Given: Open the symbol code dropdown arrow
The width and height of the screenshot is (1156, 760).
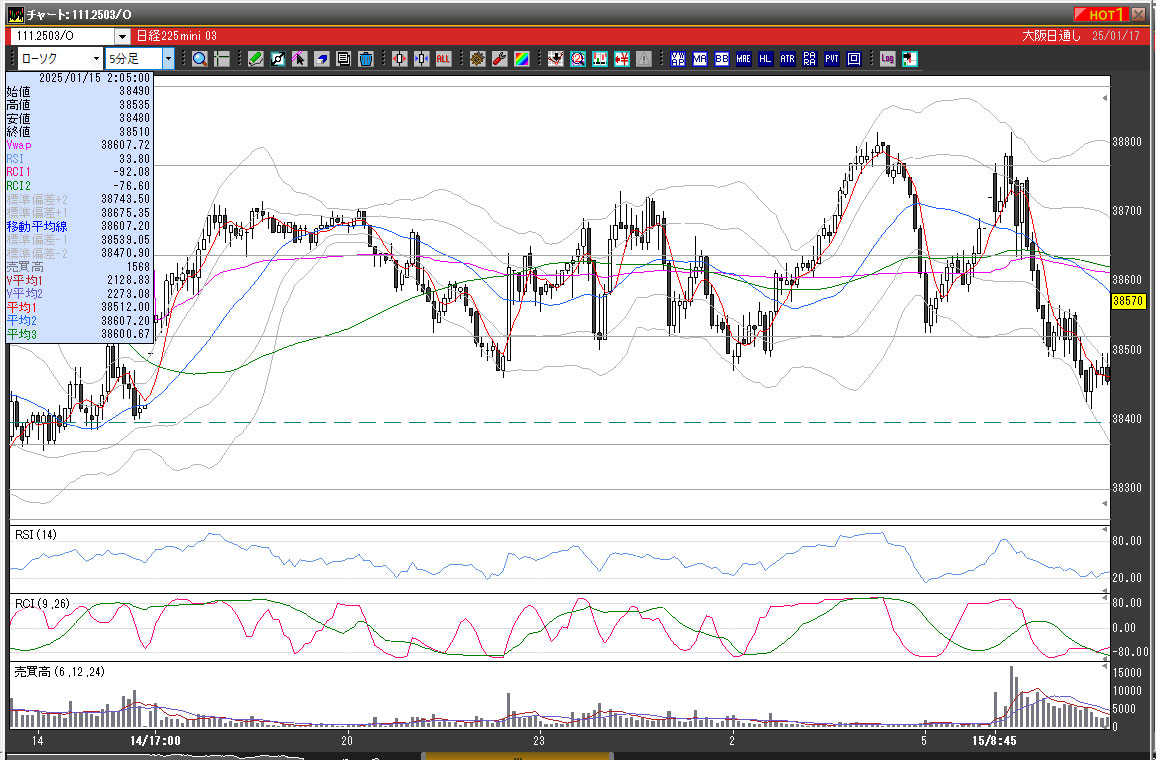Looking at the screenshot, I should (x=122, y=36).
